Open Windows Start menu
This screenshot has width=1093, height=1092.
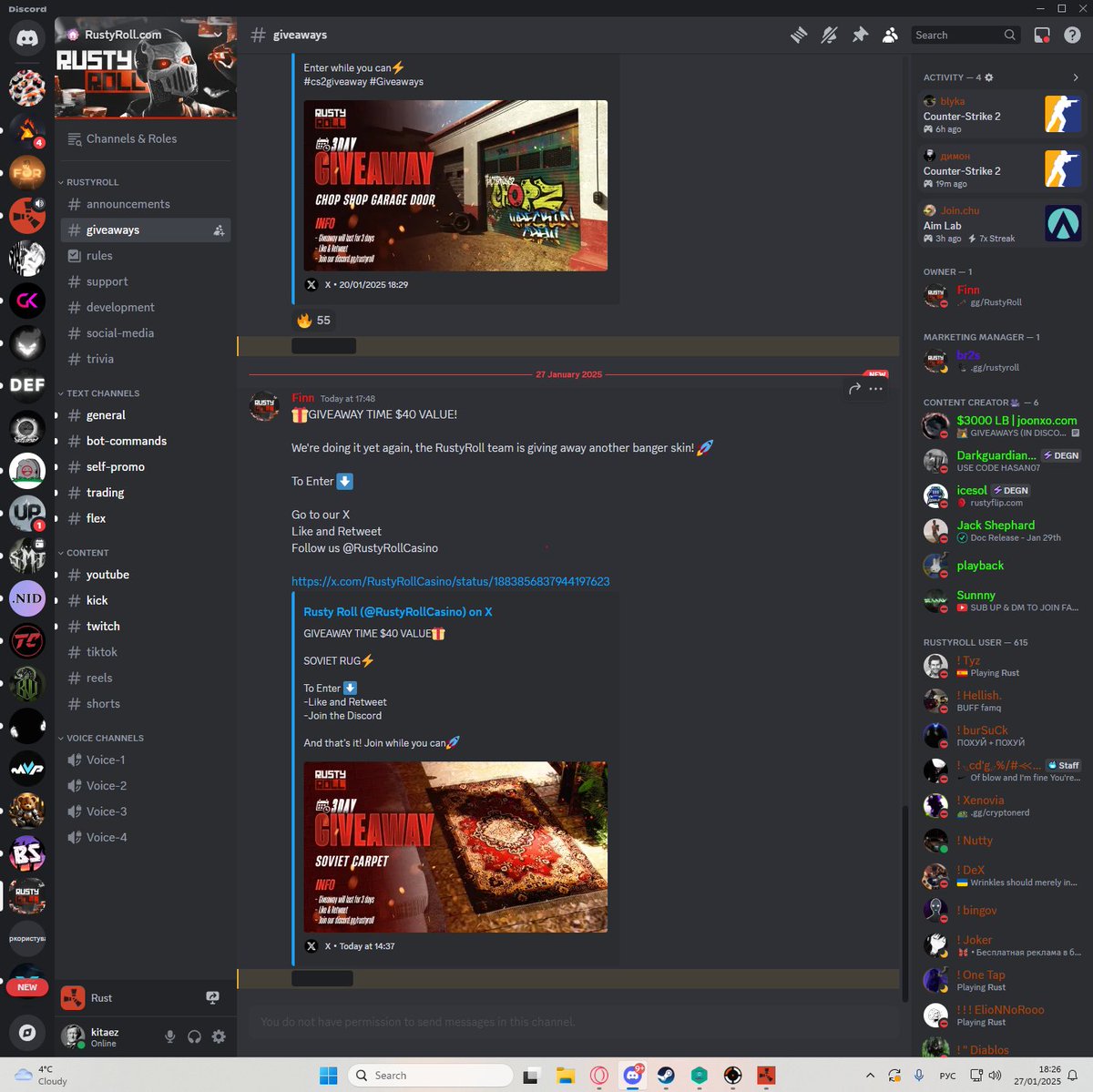click(329, 1076)
